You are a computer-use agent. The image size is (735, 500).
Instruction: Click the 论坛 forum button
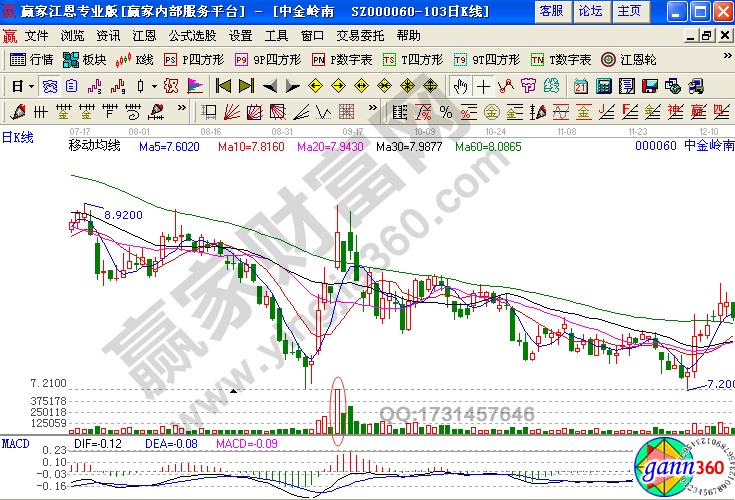click(x=590, y=11)
